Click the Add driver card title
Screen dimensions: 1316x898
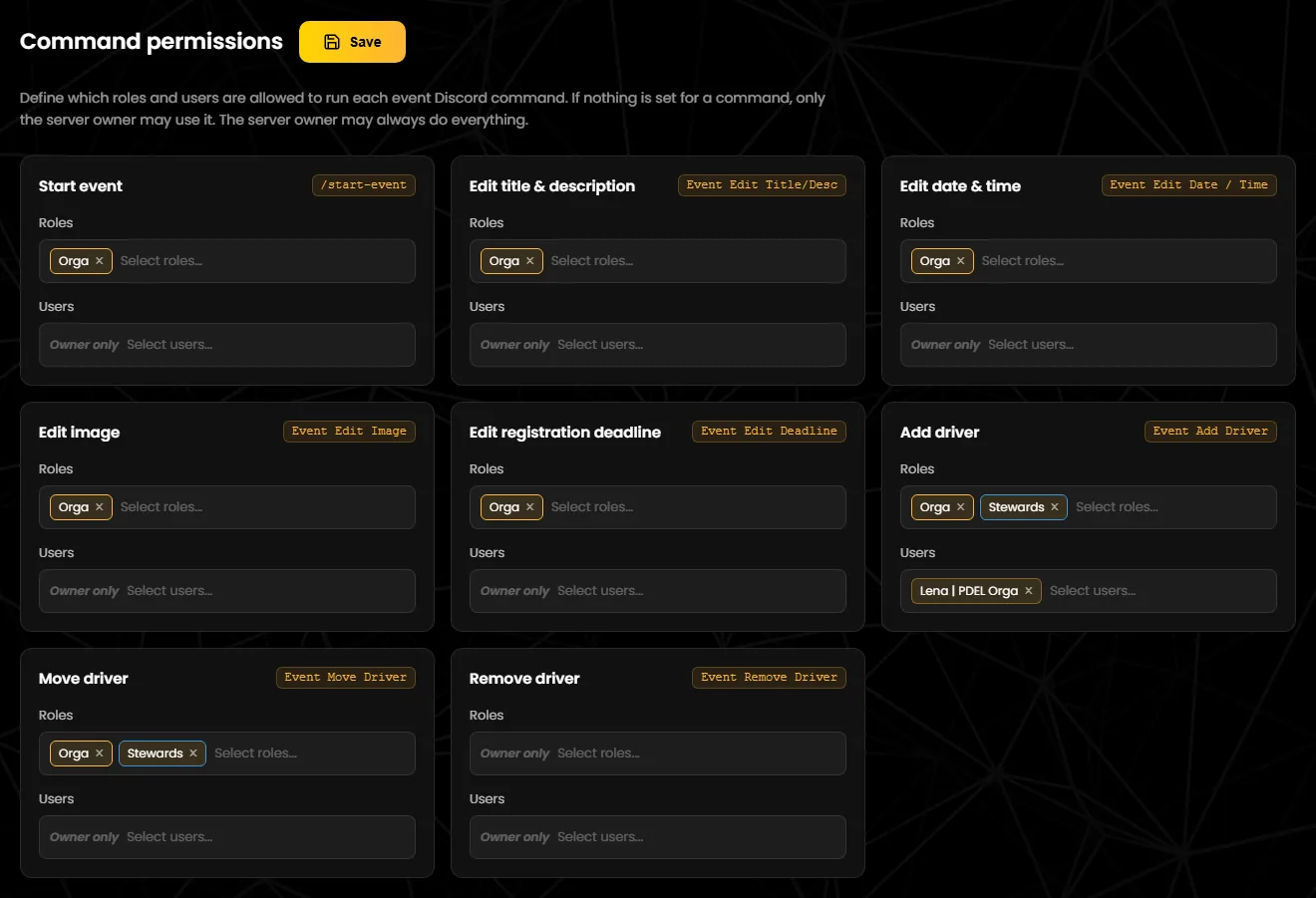pos(940,433)
